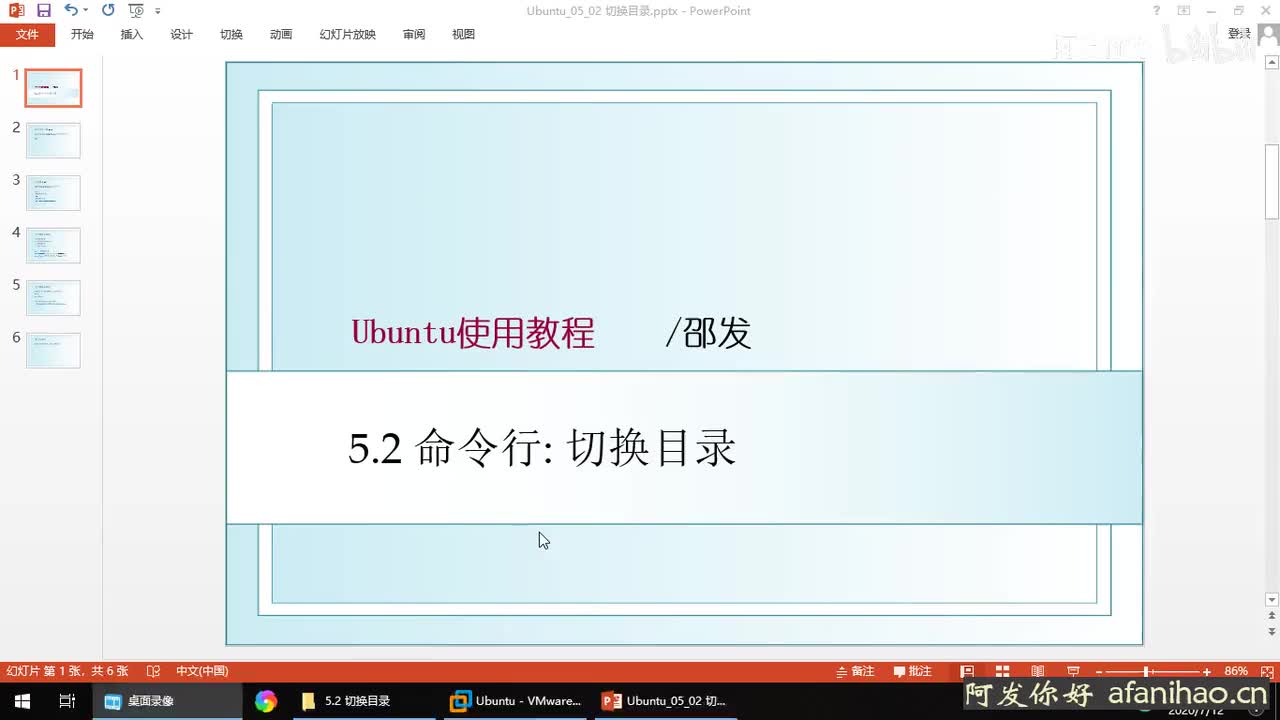Open the 视图 ribbon tab
This screenshot has height=720, width=1280.
pos(463,34)
